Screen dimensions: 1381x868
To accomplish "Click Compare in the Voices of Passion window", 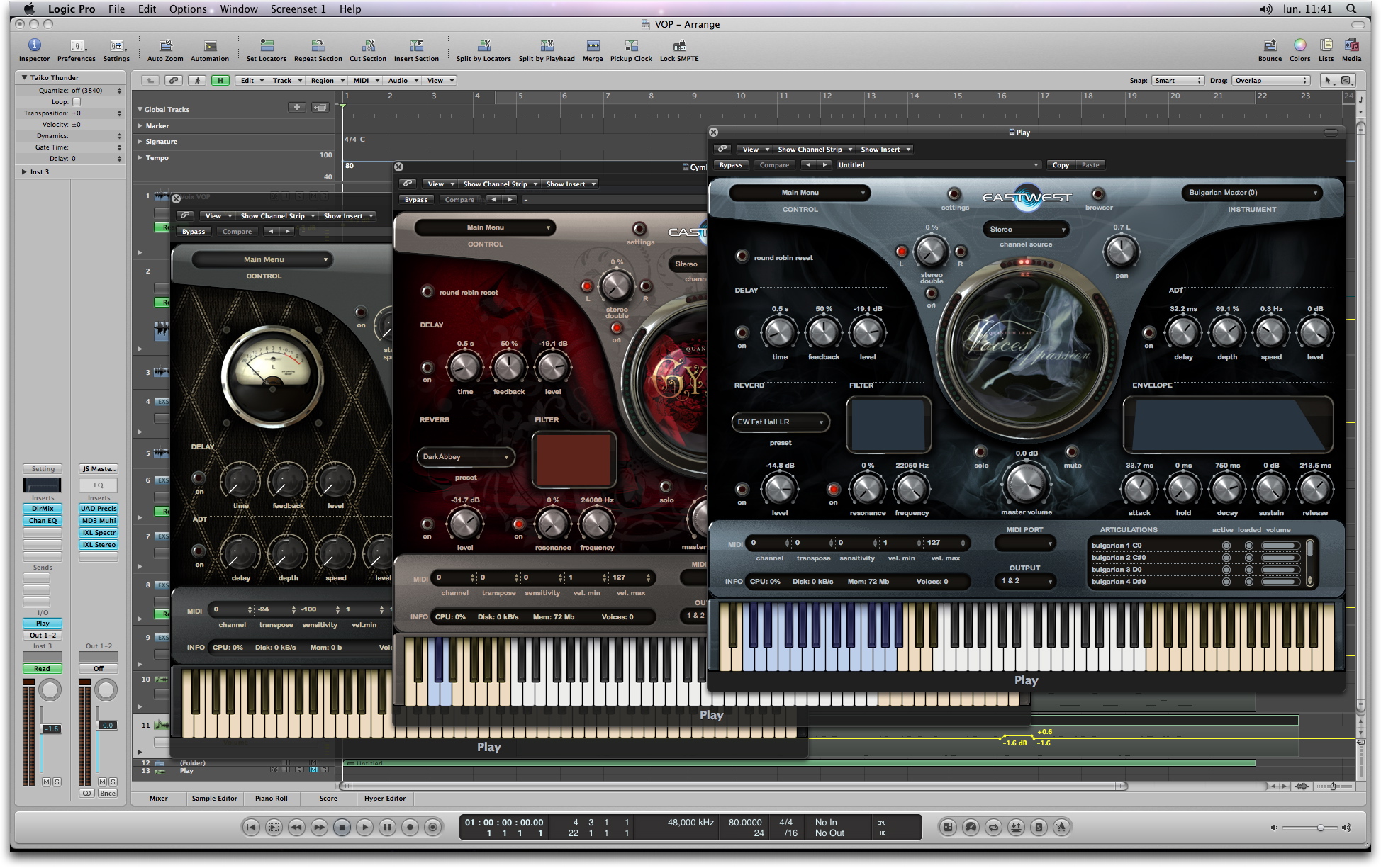I will coord(774,165).
